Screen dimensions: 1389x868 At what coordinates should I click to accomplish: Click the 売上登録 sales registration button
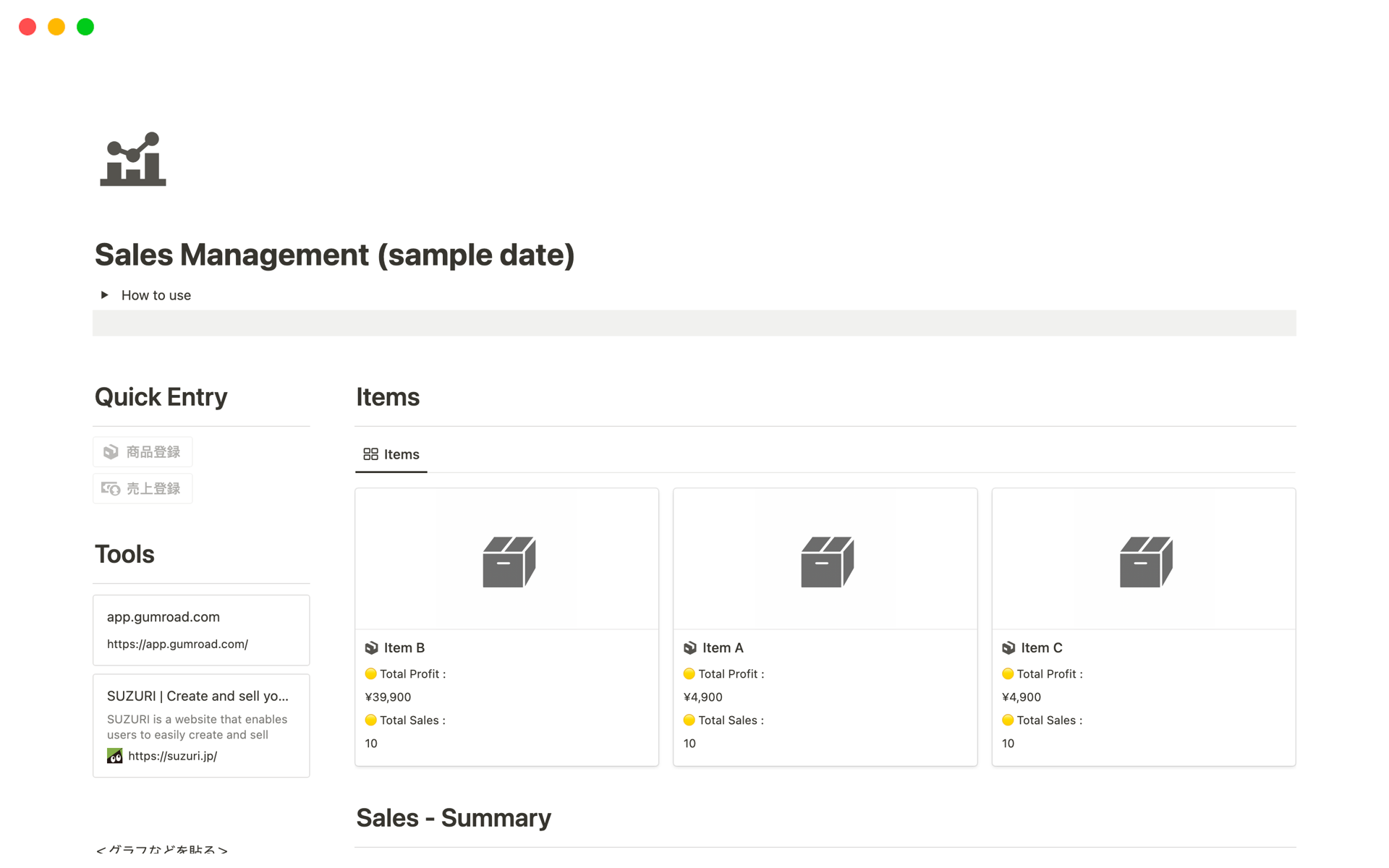tap(143, 489)
